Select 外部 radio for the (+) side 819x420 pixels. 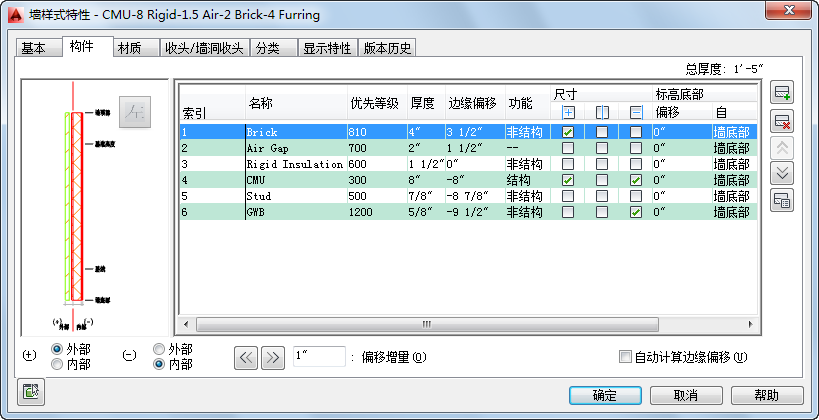pos(57,349)
